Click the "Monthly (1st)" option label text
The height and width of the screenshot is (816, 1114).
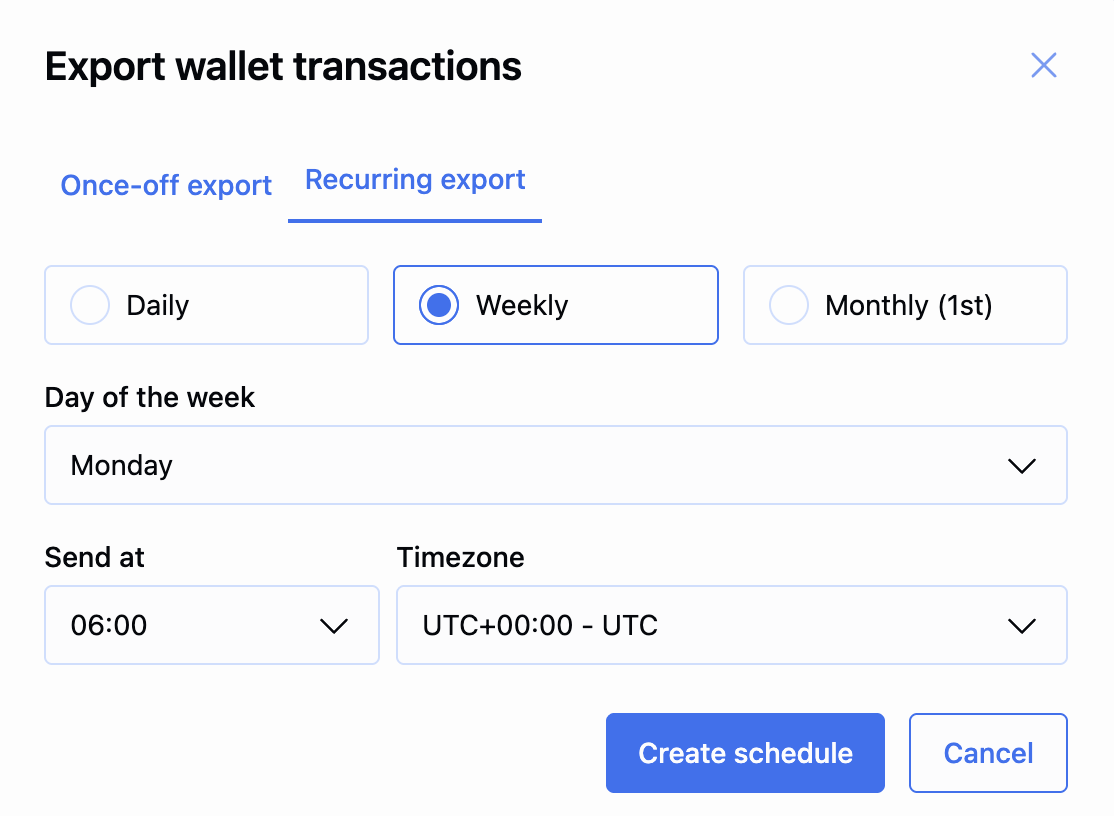tap(908, 305)
